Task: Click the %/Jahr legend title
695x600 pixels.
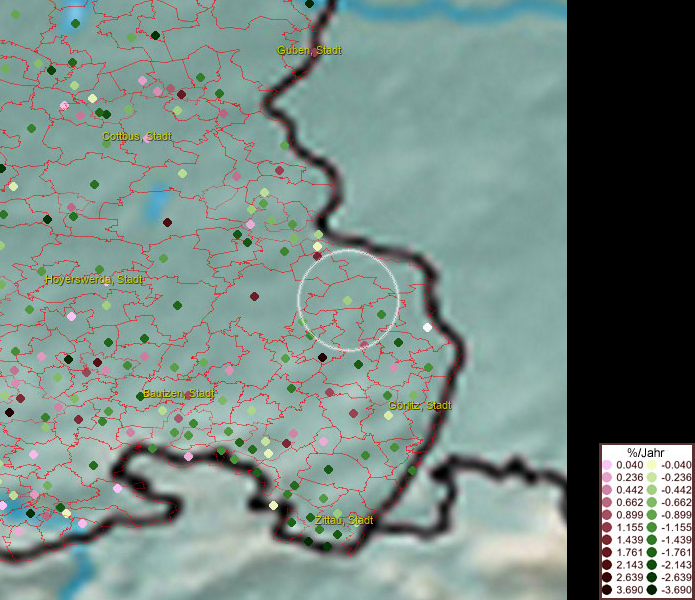Action: pyautogui.click(x=645, y=453)
